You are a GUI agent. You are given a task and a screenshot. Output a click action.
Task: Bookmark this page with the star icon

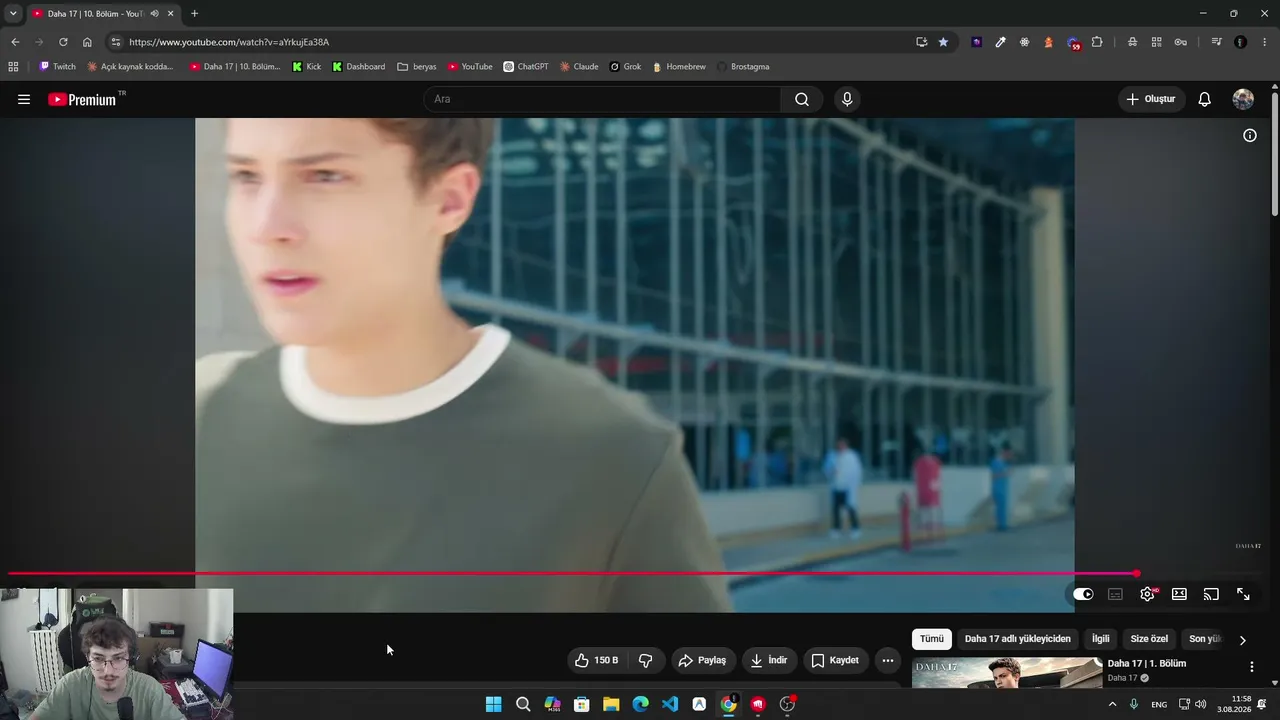943,42
